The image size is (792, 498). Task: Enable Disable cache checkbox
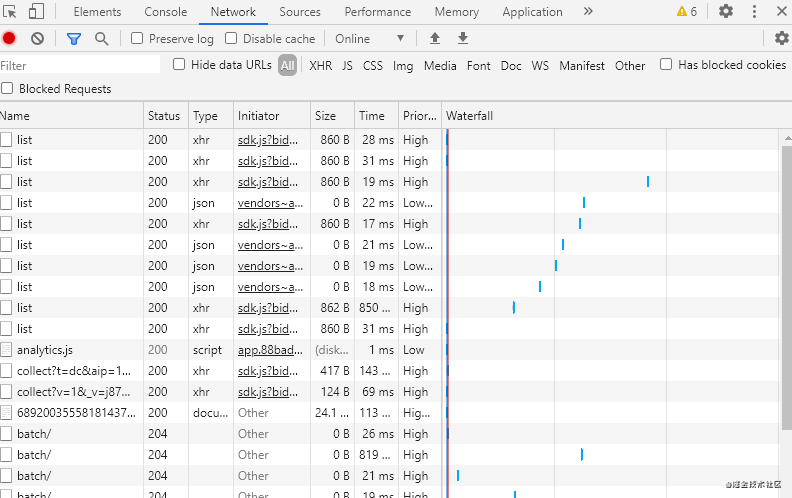(x=231, y=38)
